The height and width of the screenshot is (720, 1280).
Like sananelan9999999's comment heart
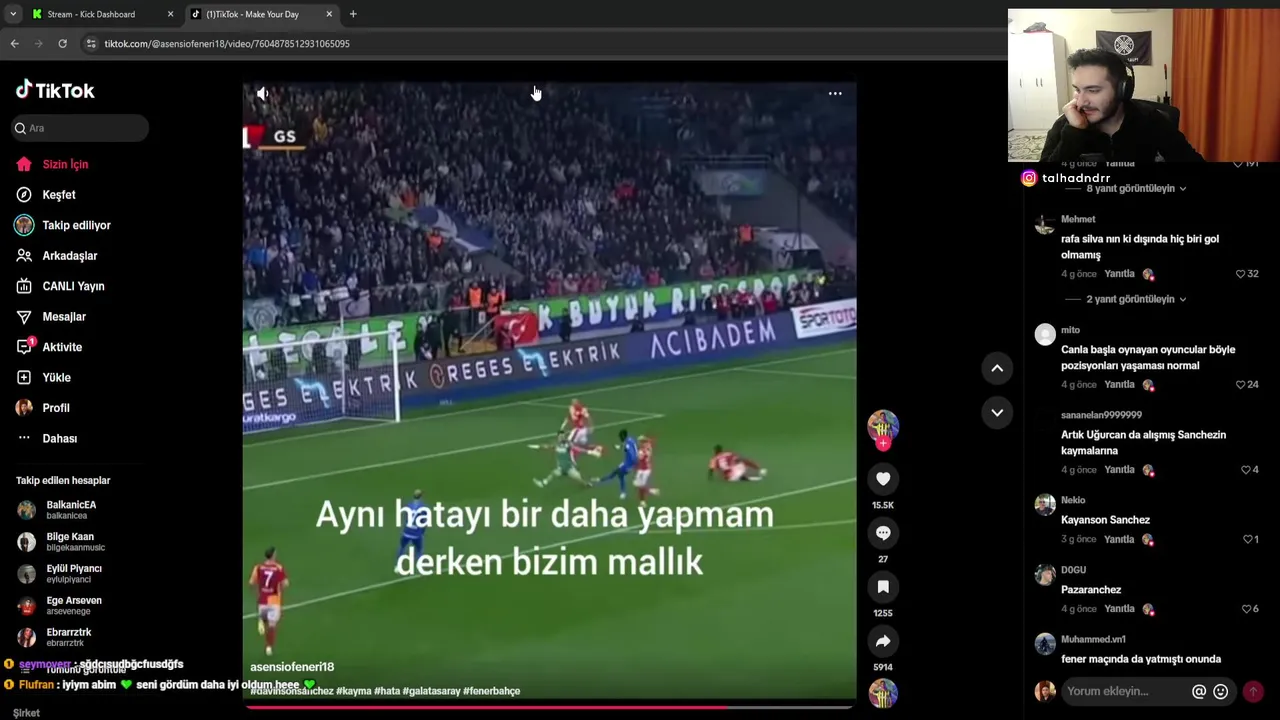1245,470
